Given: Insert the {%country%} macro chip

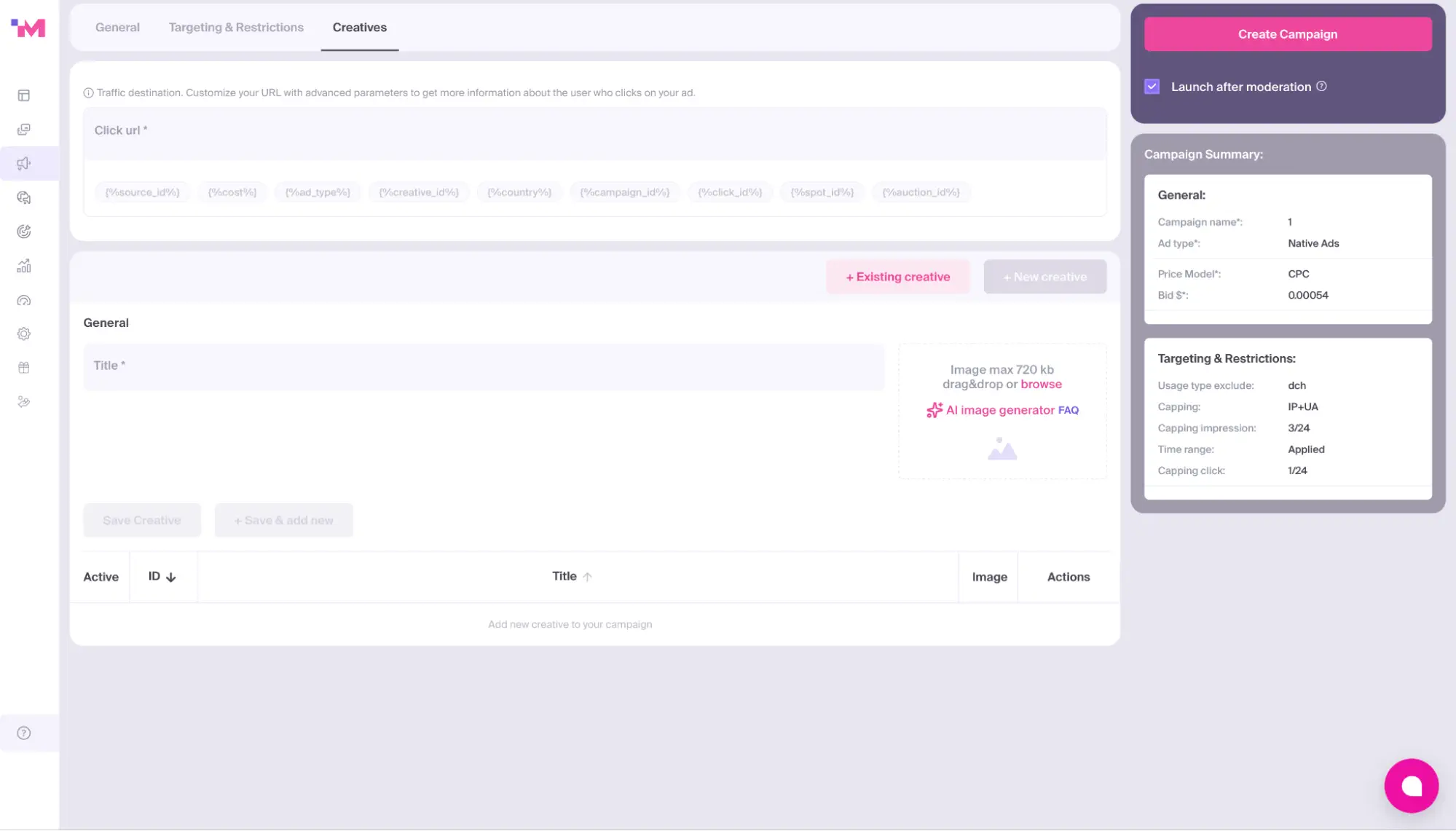Looking at the screenshot, I should [519, 192].
